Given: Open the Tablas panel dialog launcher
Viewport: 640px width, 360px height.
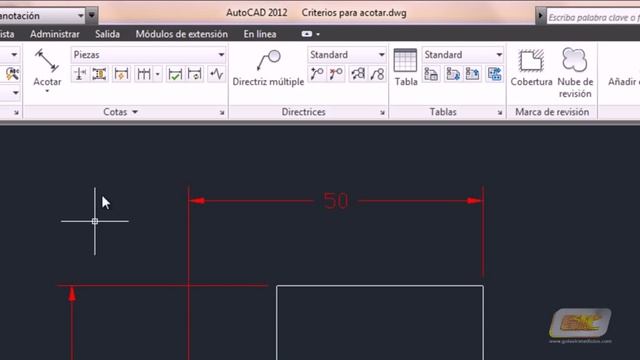Looking at the screenshot, I should click(x=500, y=113).
